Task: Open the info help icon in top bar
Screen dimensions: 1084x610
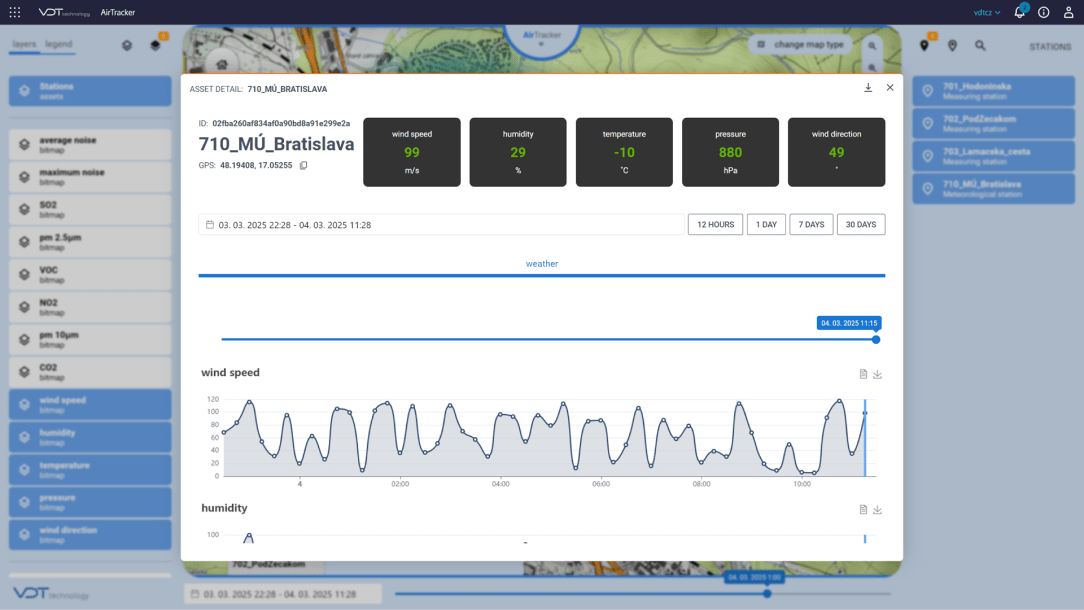Action: (1044, 12)
